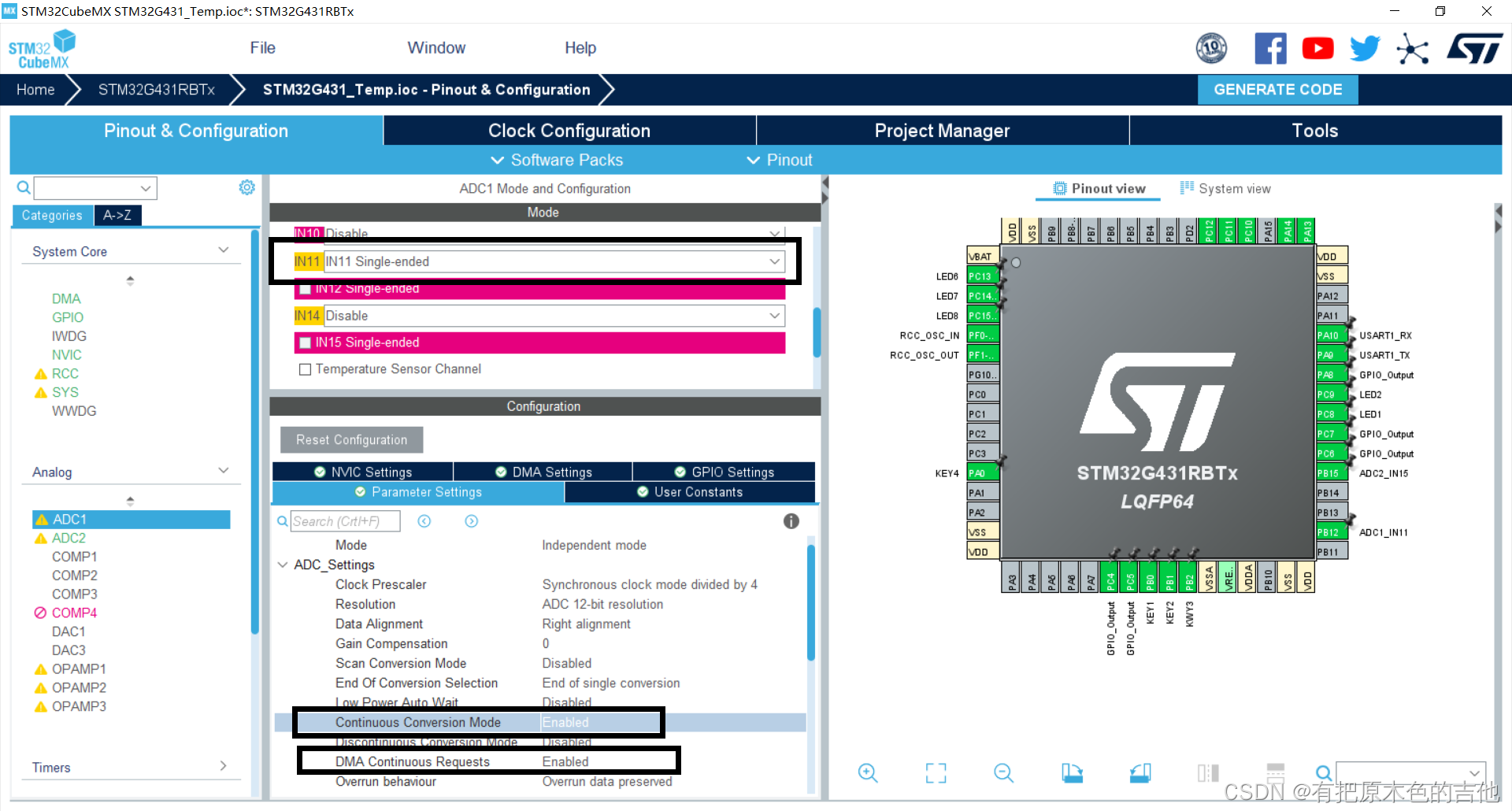The image size is (1512, 811).
Task: Click the Parameter Settings search field
Action: click(x=344, y=520)
